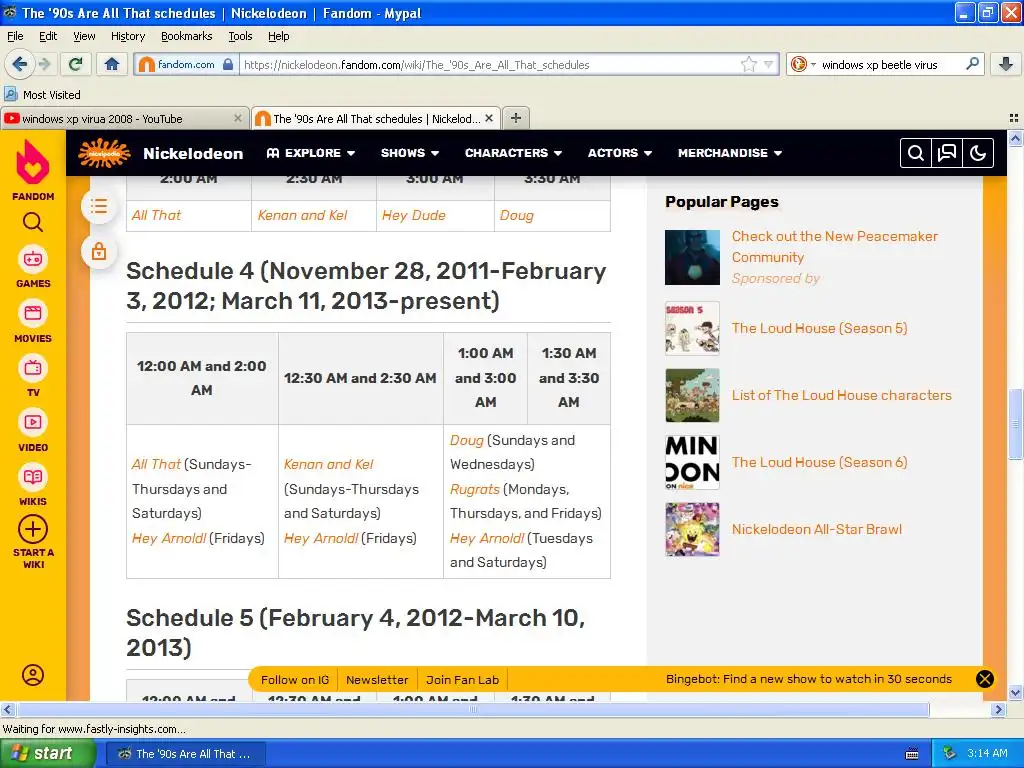Click the vertical scrollbar down arrow
Viewport: 1024px width, 768px height.
coord(1015,692)
